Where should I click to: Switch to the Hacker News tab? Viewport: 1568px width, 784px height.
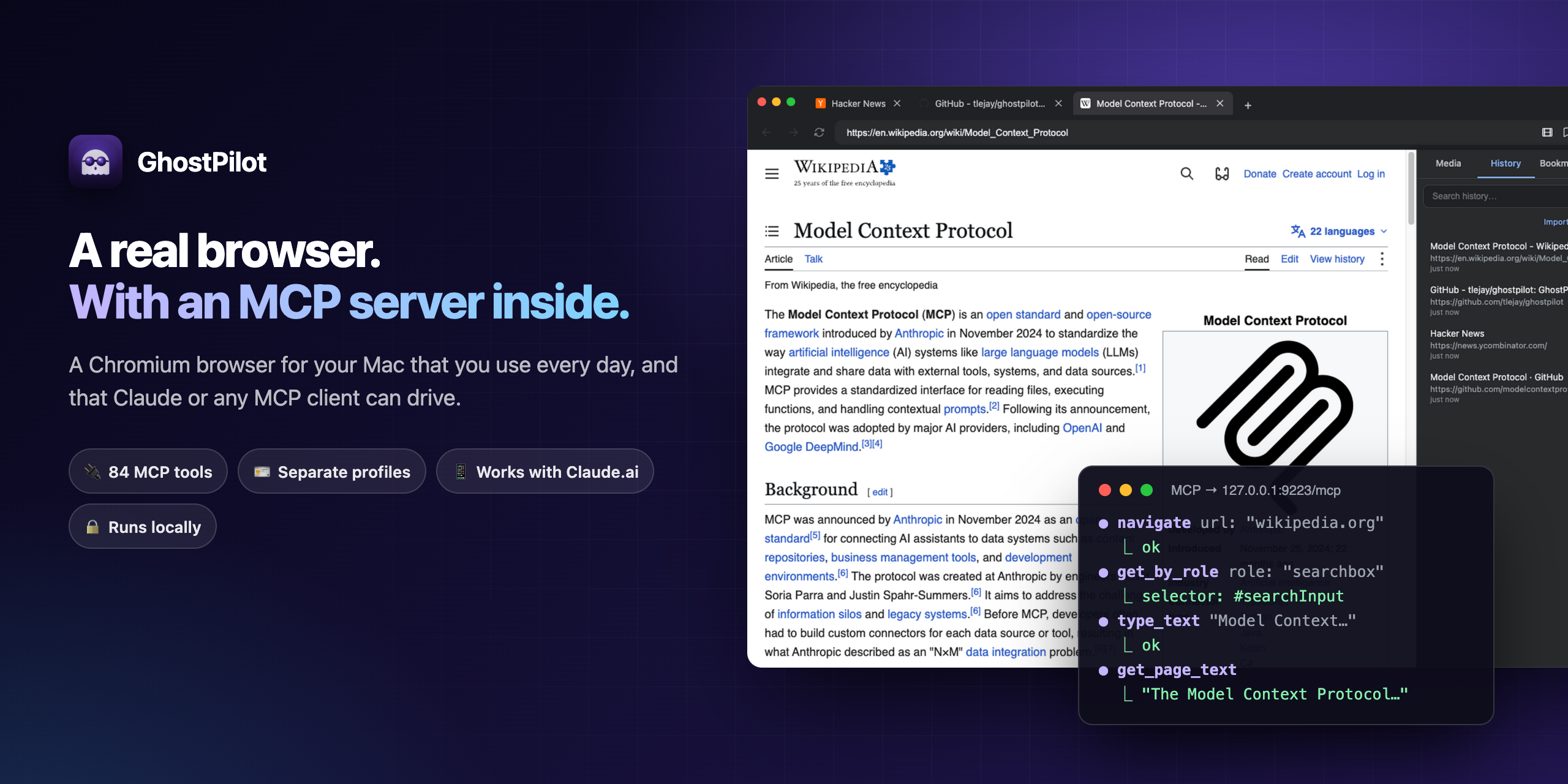[858, 104]
